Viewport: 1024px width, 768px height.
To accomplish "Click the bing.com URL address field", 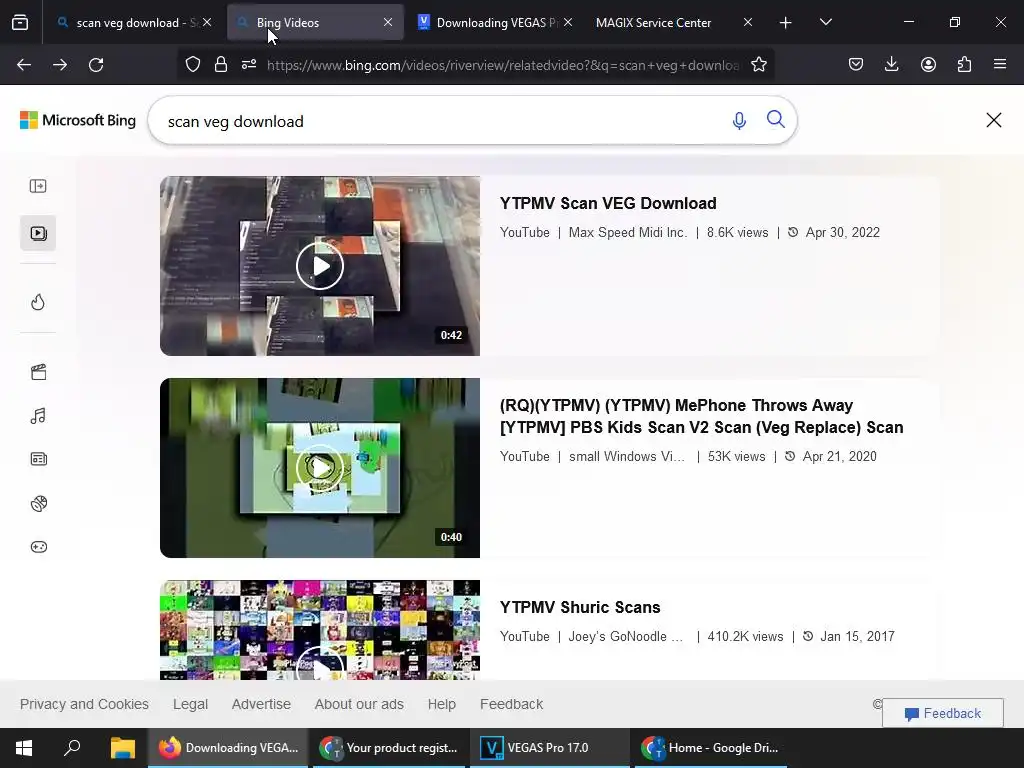I will click(503, 65).
